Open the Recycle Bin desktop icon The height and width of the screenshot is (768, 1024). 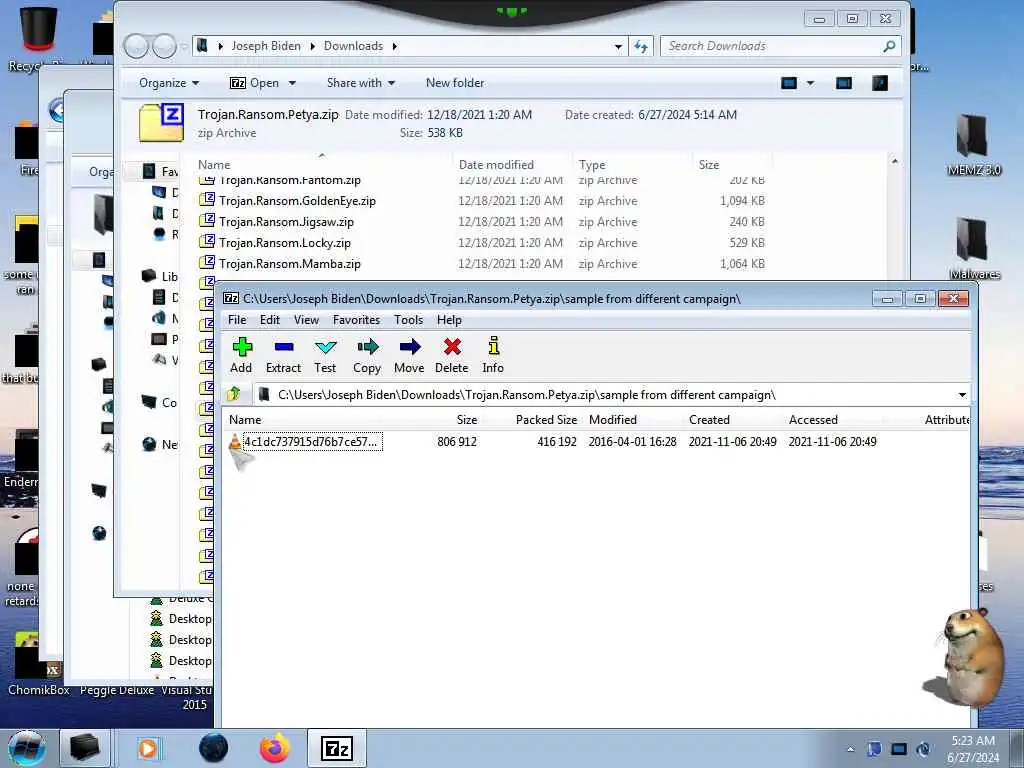coord(38,37)
